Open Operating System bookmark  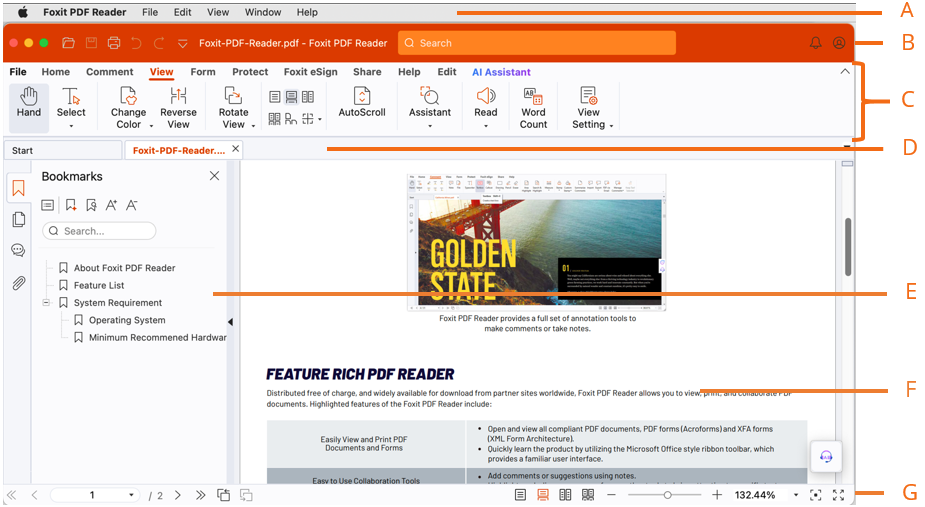(127, 320)
